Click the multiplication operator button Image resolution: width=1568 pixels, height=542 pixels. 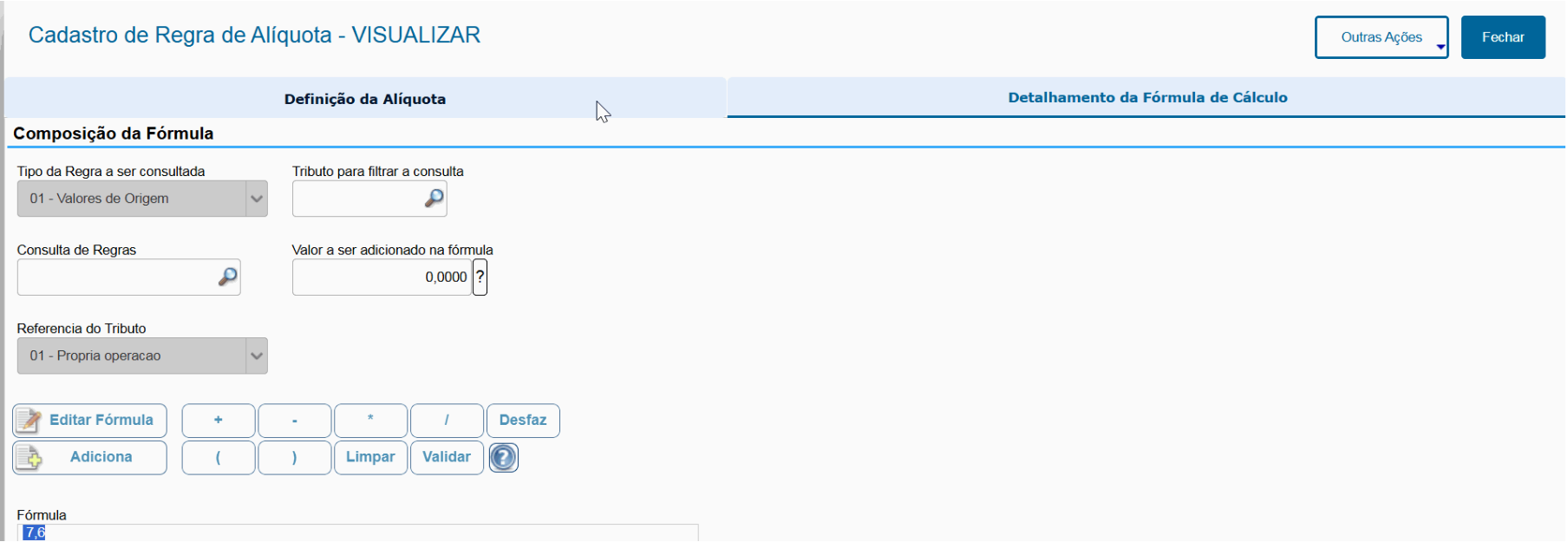(370, 421)
